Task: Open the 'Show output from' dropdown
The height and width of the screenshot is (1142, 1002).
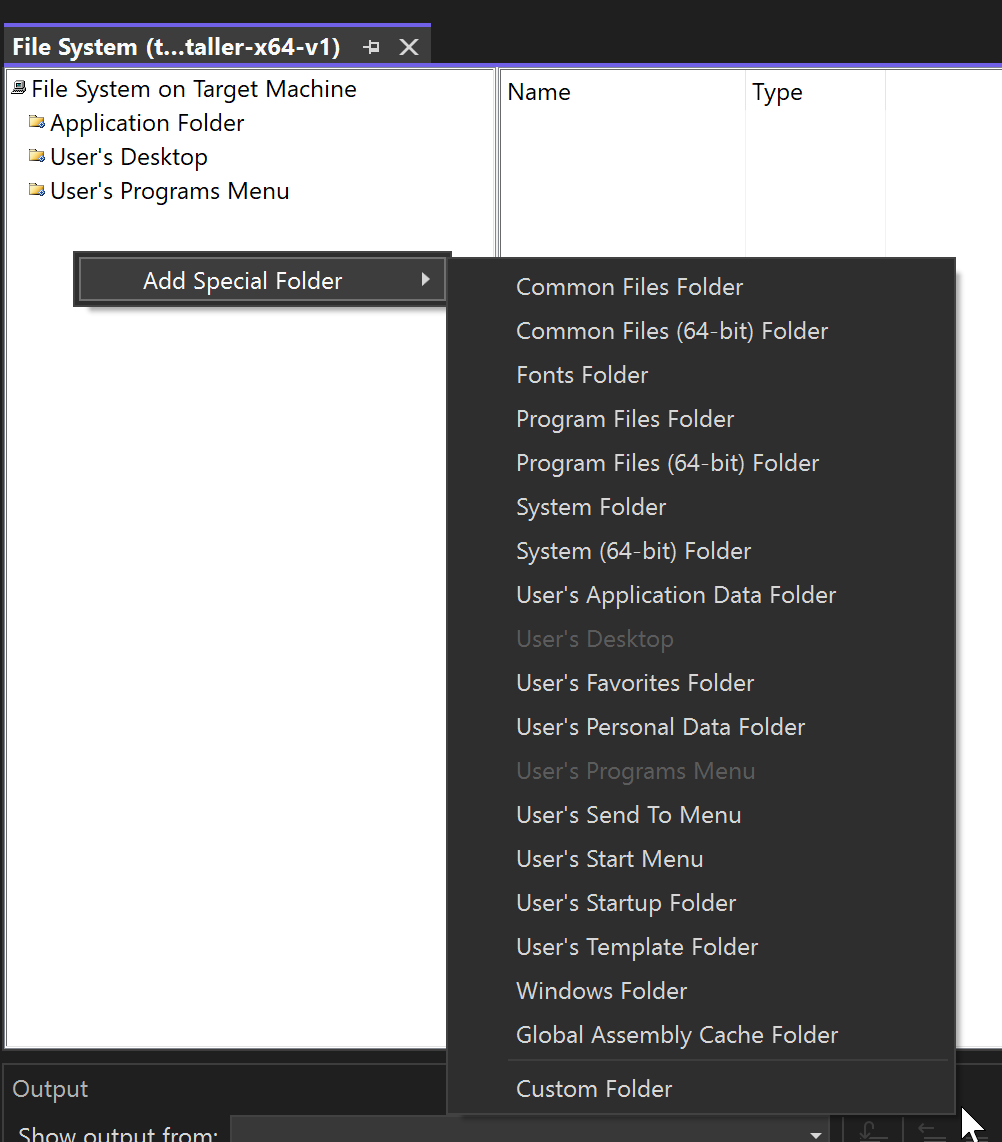Action: click(816, 1133)
